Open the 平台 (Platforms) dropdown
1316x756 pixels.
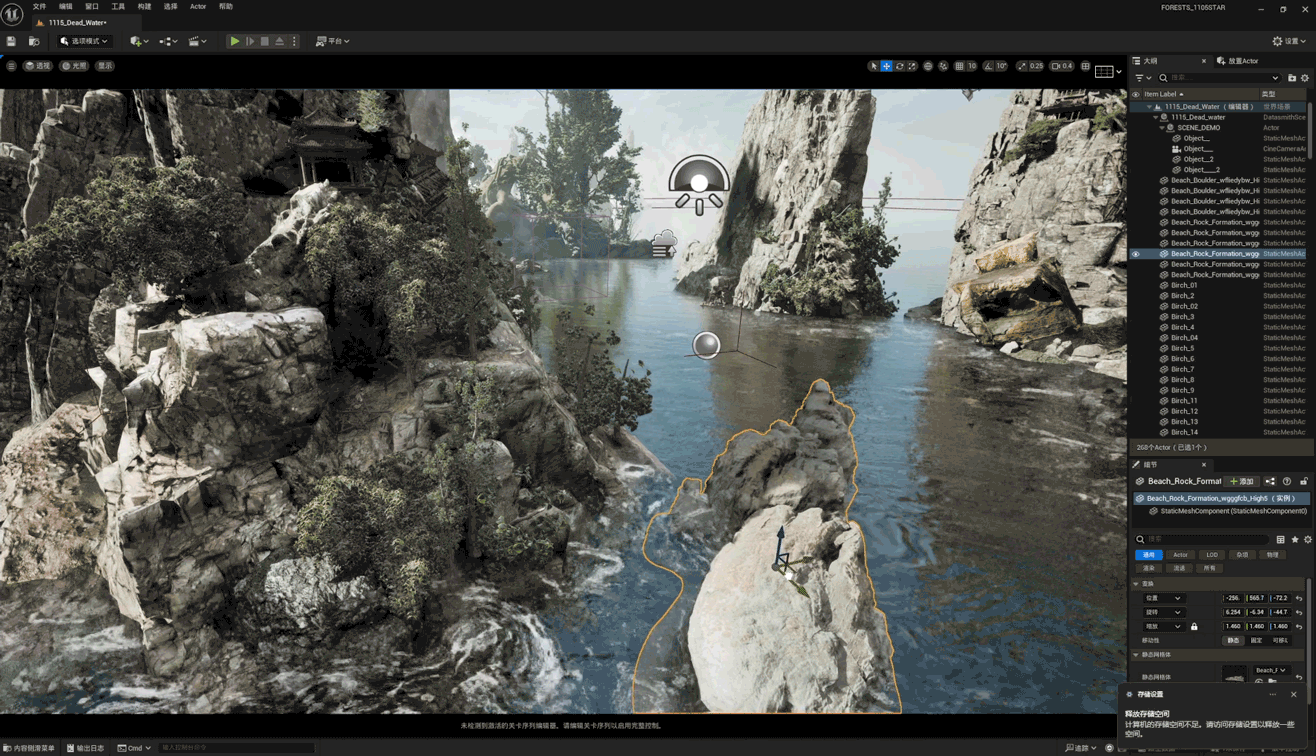click(333, 41)
